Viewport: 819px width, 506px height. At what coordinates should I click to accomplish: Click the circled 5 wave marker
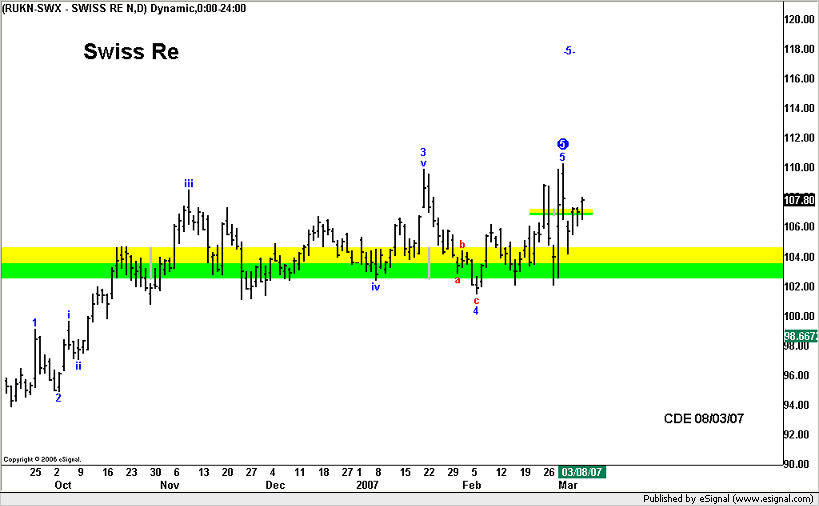tap(563, 144)
